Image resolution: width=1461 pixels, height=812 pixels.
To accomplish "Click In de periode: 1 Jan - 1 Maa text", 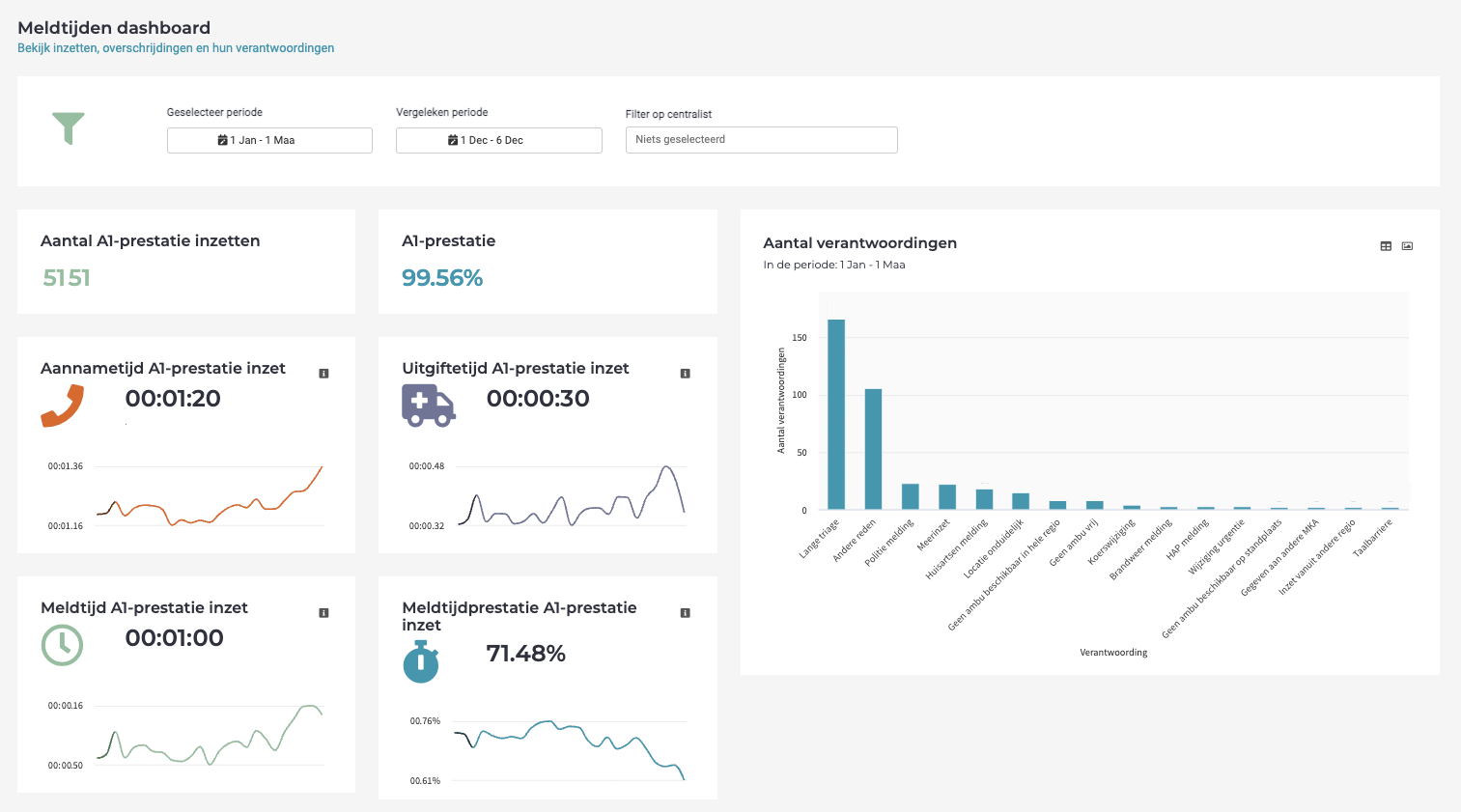I will (x=834, y=265).
